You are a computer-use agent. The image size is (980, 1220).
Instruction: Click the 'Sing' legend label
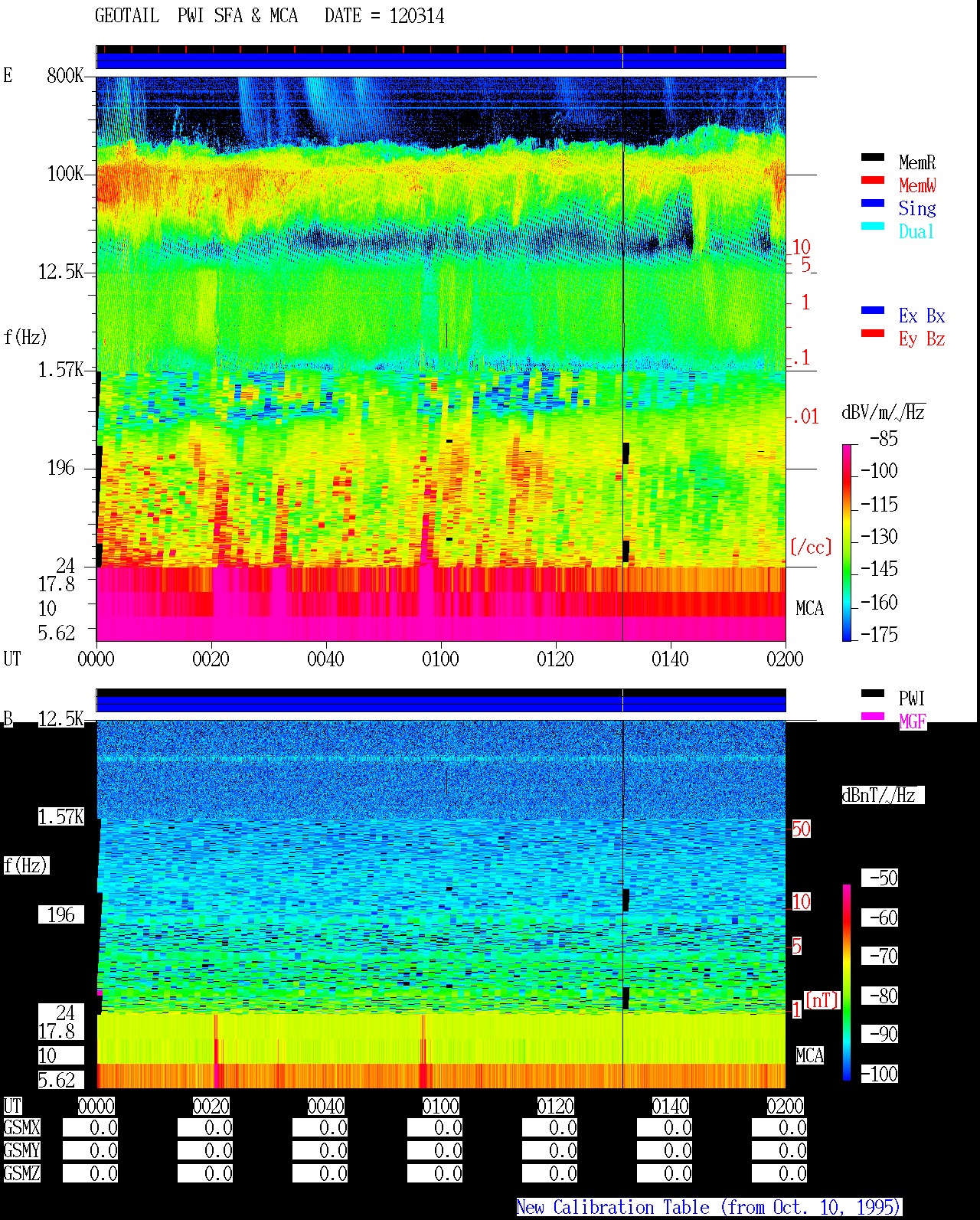(917, 208)
